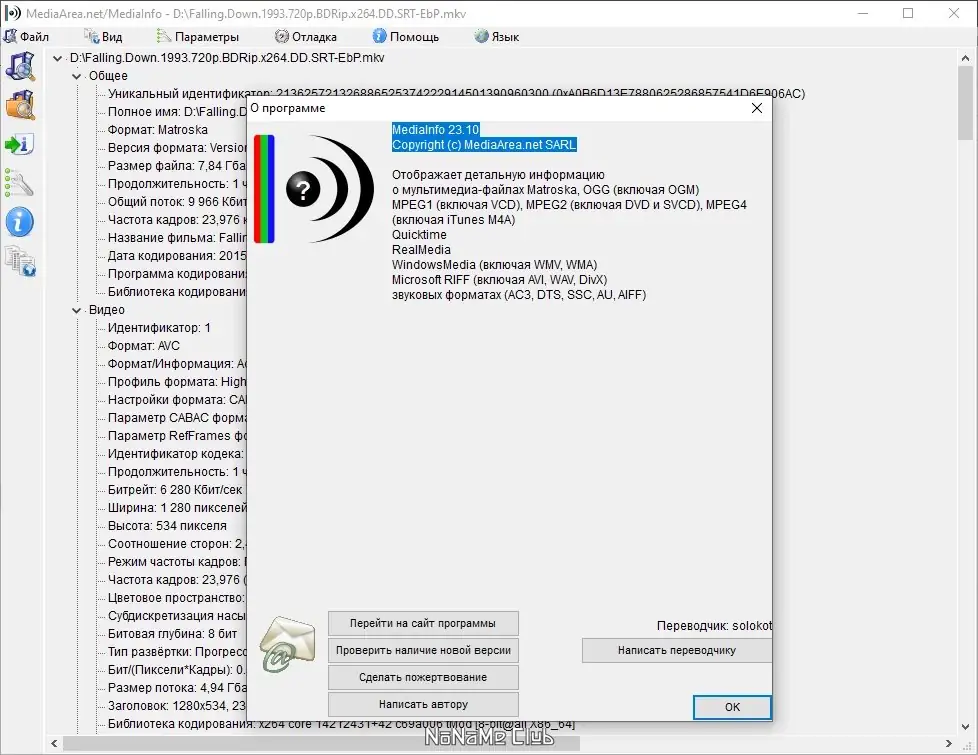Viewport: 978px width, 755px height.
Task: Collapse the Видео section
Action: coord(77,310)
